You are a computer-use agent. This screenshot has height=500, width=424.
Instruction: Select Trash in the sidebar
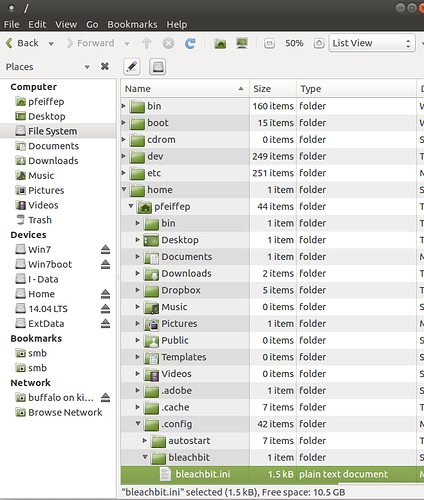[x=40, y=220]
